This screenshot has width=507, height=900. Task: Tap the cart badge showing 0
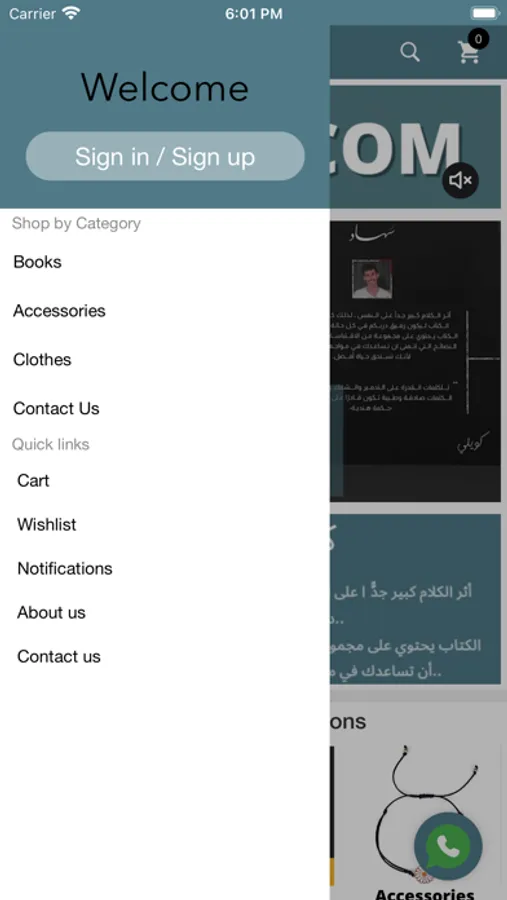[x=478, y=39]
